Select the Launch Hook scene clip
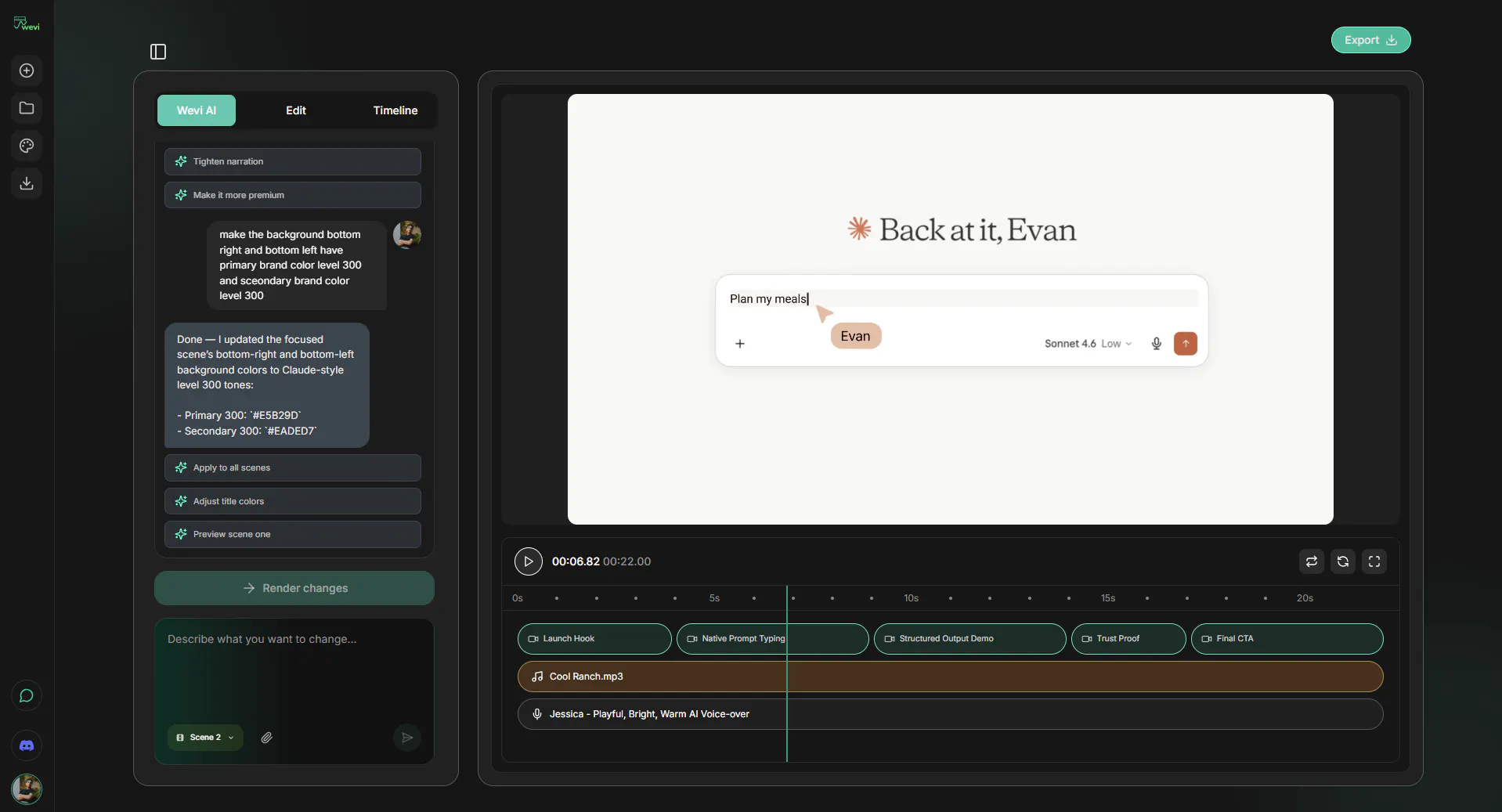 (x=594, y=639)
